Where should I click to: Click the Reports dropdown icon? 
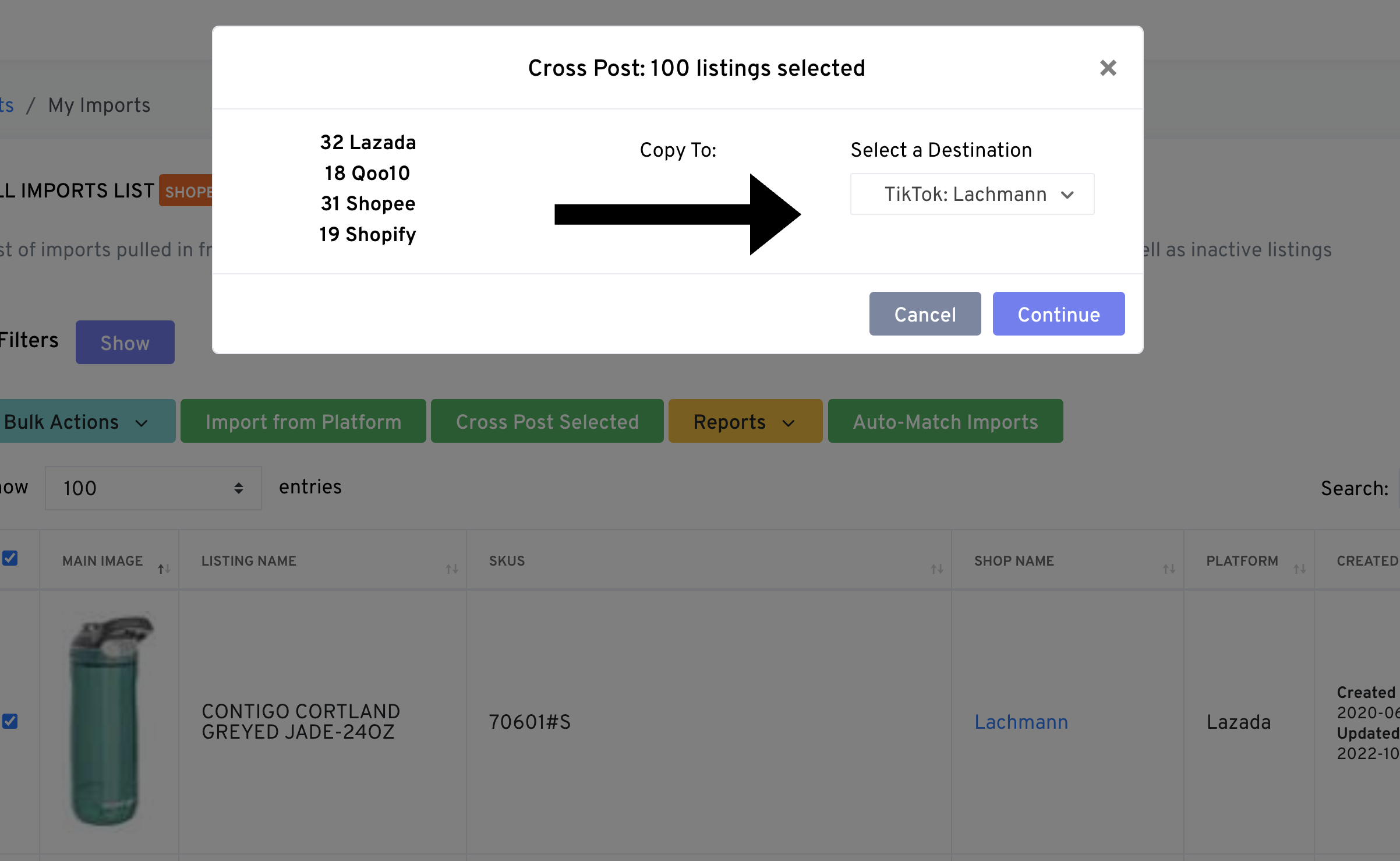[x=791, y=422]
